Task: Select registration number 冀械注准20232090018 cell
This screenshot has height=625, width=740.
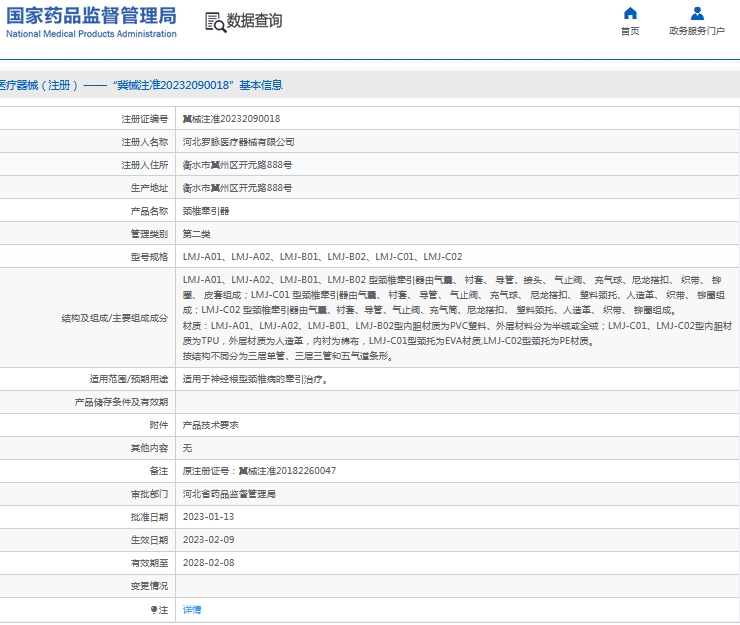Action: (231, 119)
